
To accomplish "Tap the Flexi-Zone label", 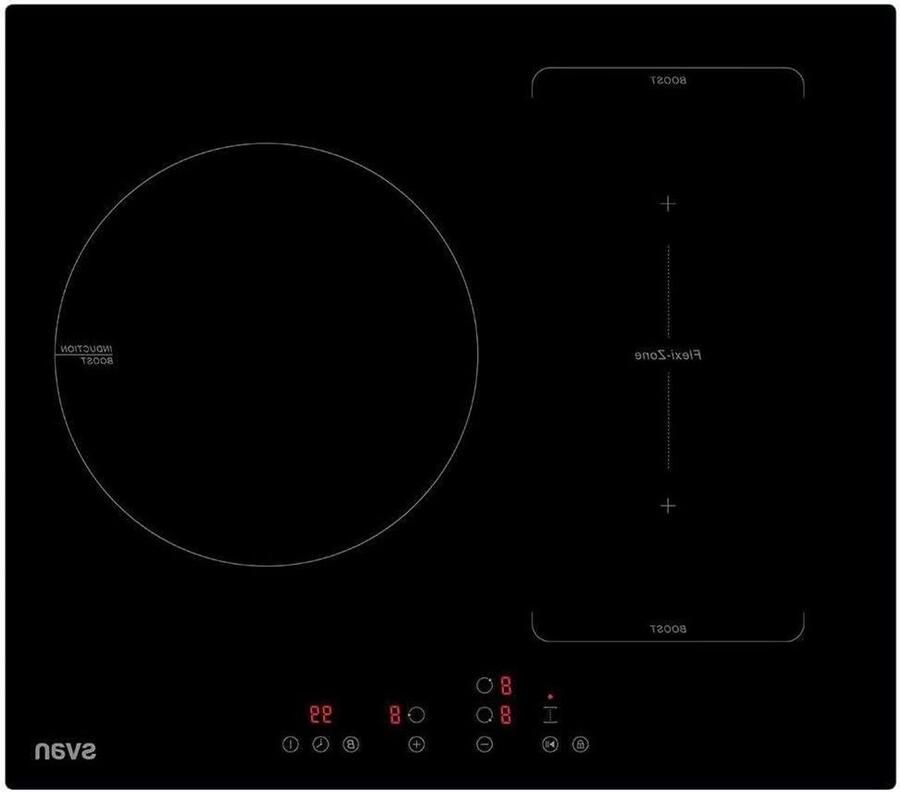I will pyautogui.click(x=668, y=355).
